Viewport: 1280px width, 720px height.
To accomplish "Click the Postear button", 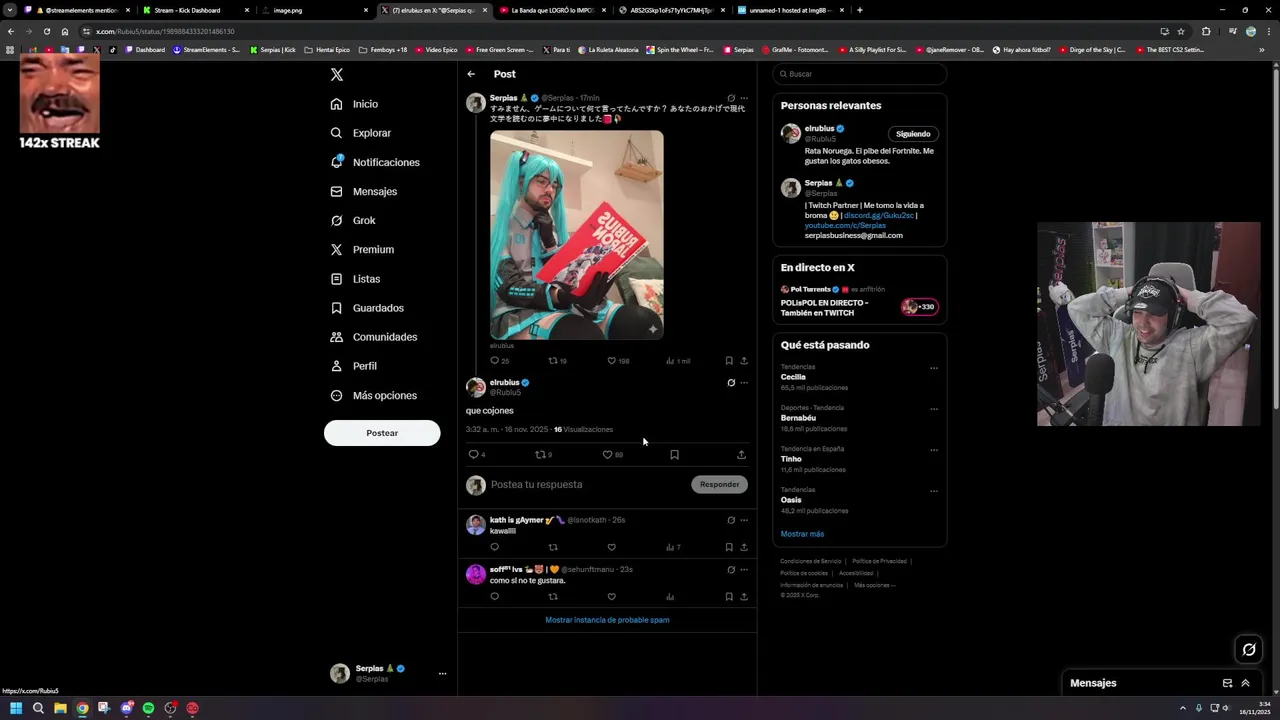I will pyautogui.click(x=382, y=433).
